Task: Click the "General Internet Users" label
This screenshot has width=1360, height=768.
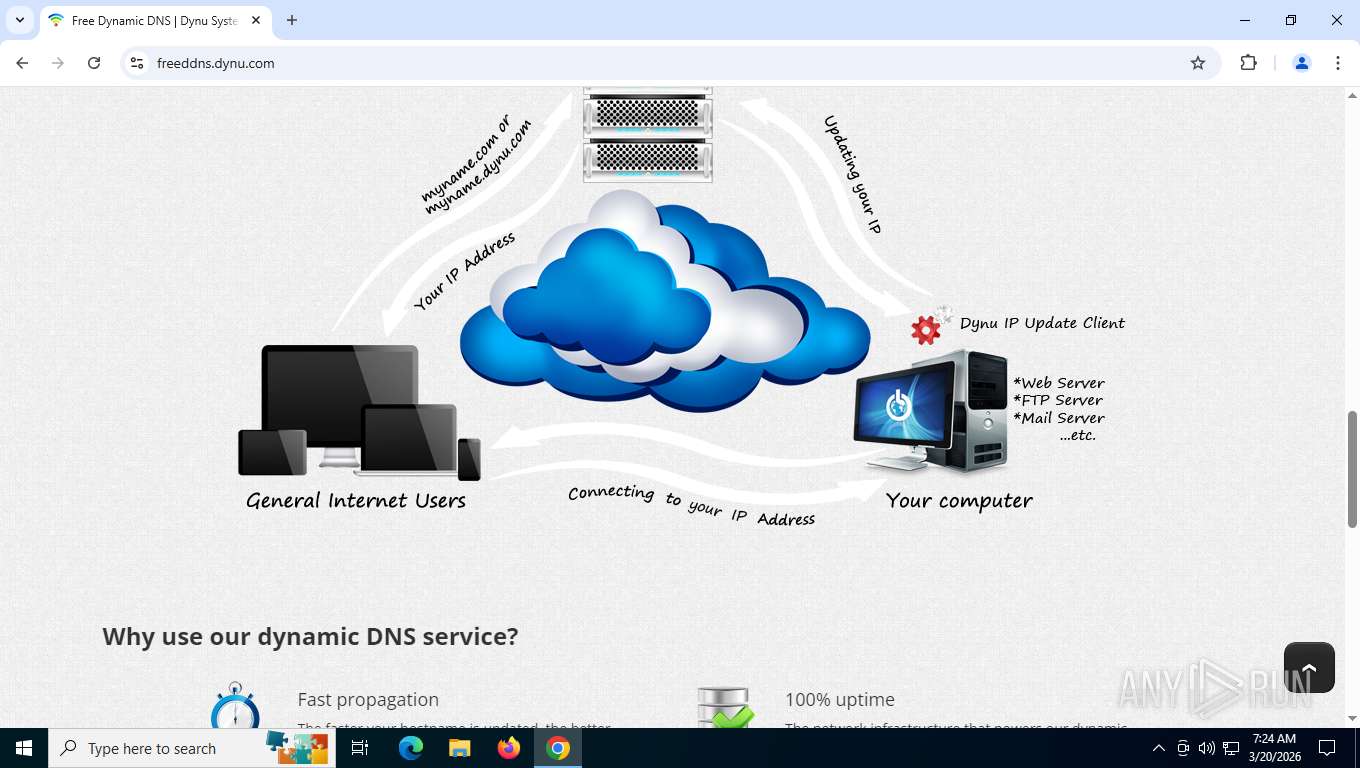Action: (x=356, y=501)
